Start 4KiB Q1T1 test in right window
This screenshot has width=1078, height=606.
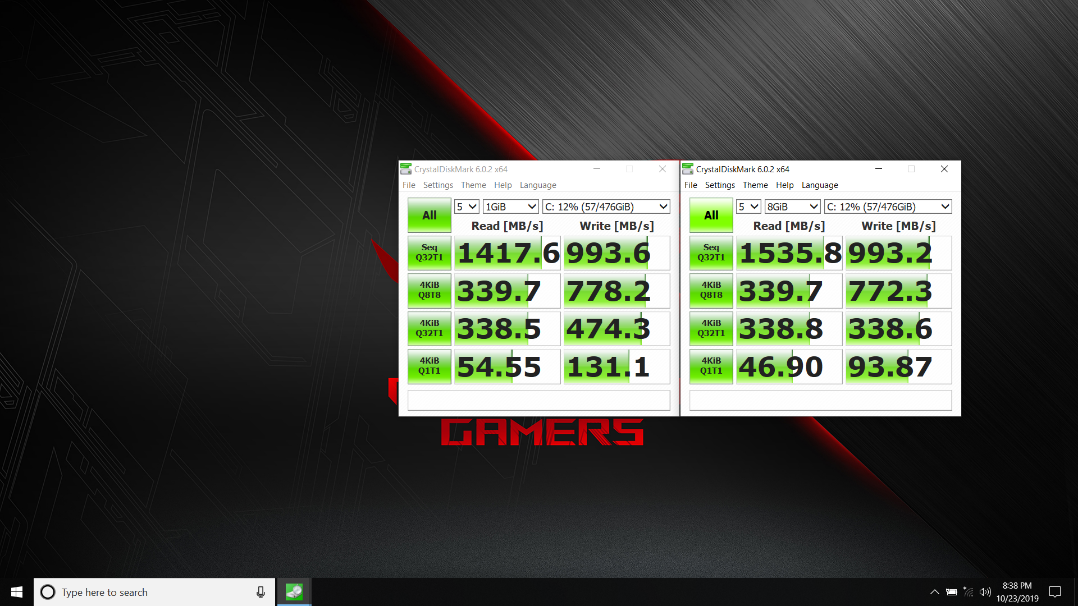[x=711, y=366]
